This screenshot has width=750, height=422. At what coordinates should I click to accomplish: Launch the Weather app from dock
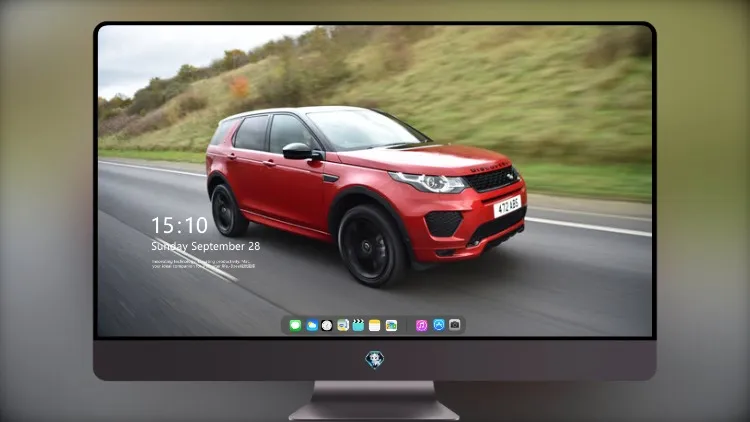pos(312,325)
